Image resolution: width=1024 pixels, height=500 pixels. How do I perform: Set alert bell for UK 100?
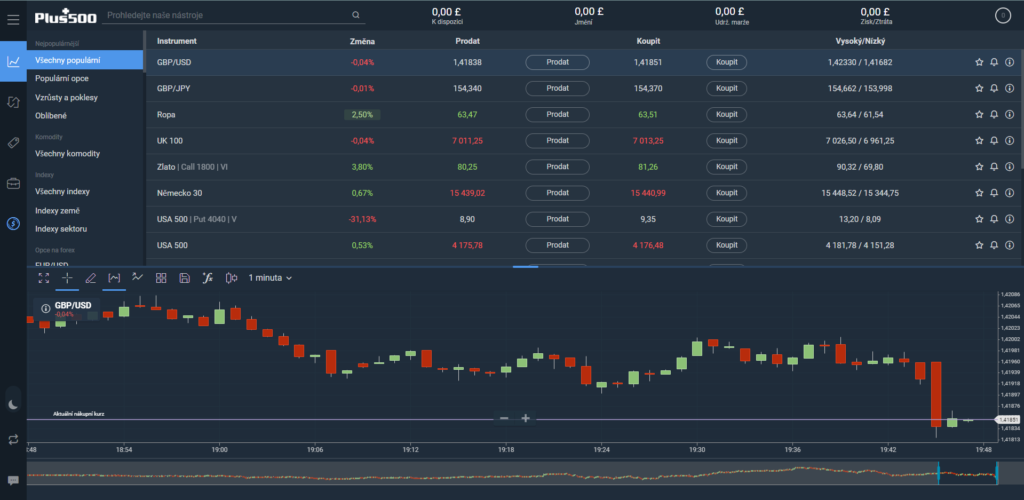tap(994, 140)
